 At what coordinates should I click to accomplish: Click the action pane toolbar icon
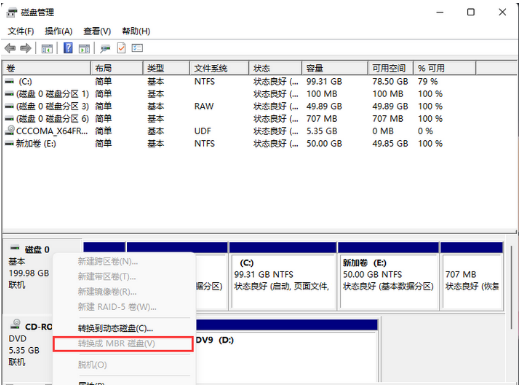point(84,49)
